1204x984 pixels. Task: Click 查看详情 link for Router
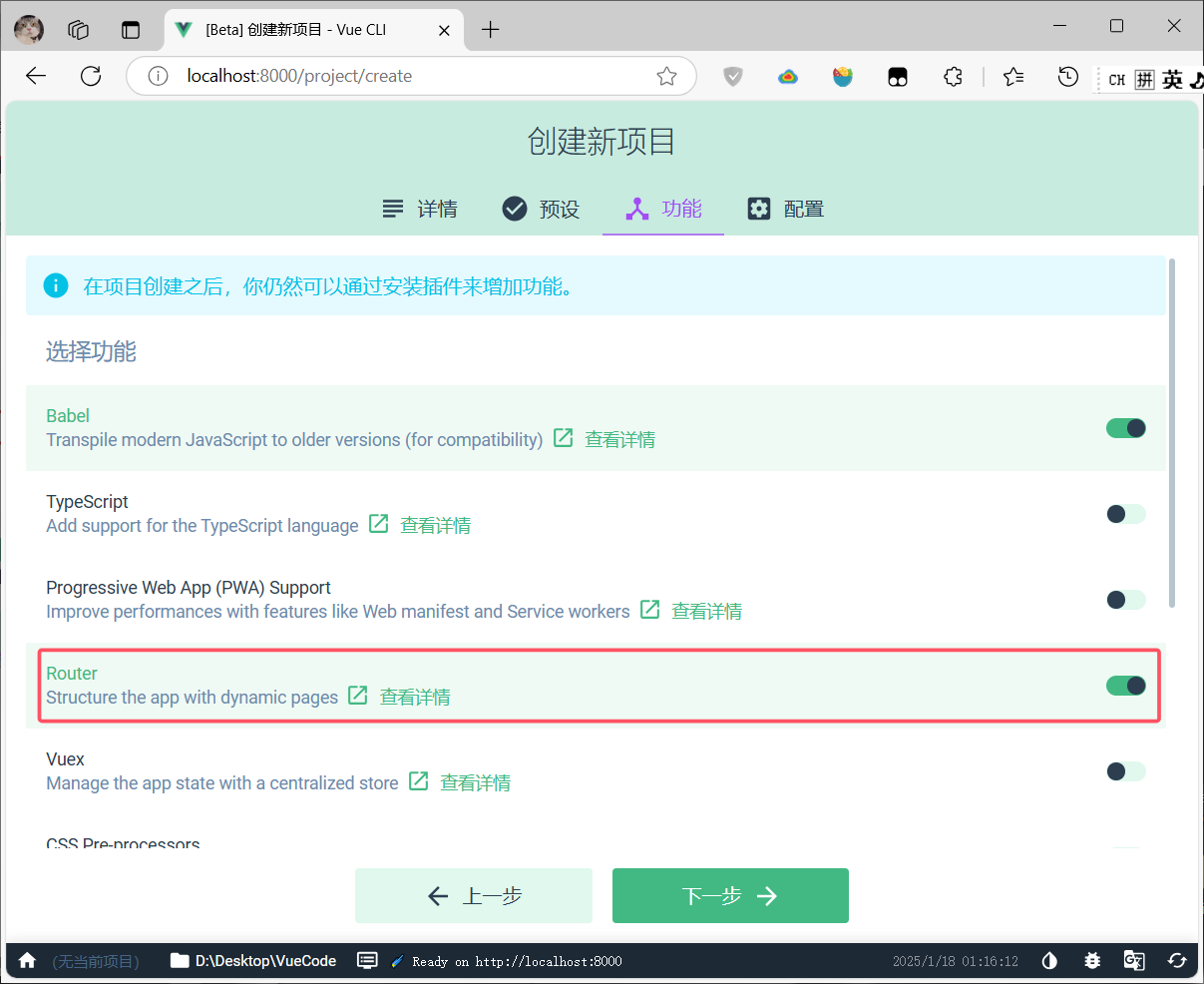(415, 697)
